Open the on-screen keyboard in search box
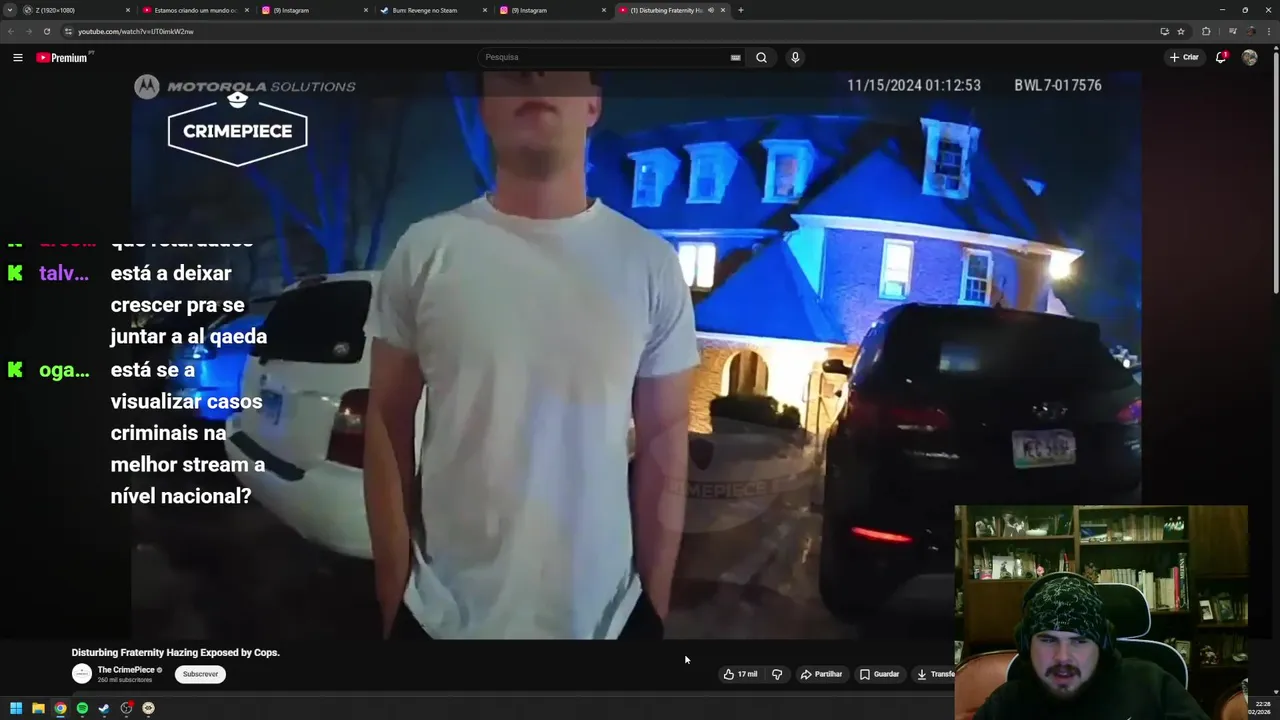Image resolution: width=1280 pixels, height=720 pixels. [736, 57]
